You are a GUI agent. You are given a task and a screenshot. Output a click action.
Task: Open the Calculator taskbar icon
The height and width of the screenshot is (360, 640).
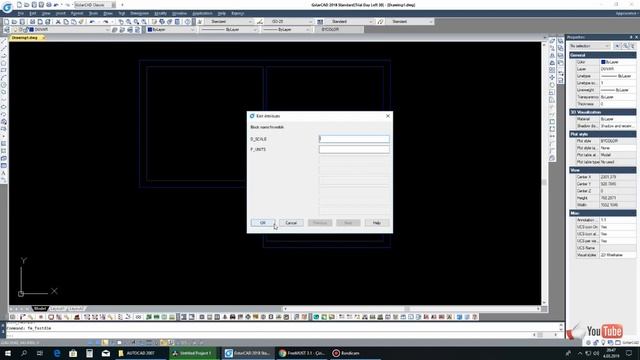89,353
